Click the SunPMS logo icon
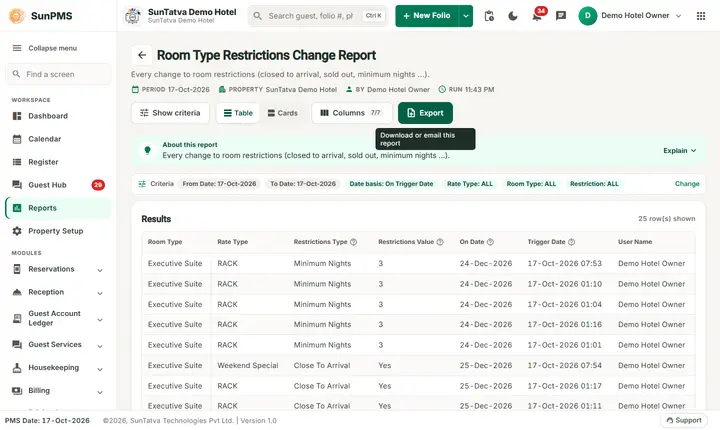Viewport: 720px width, 430px height. tap(17, 16)
